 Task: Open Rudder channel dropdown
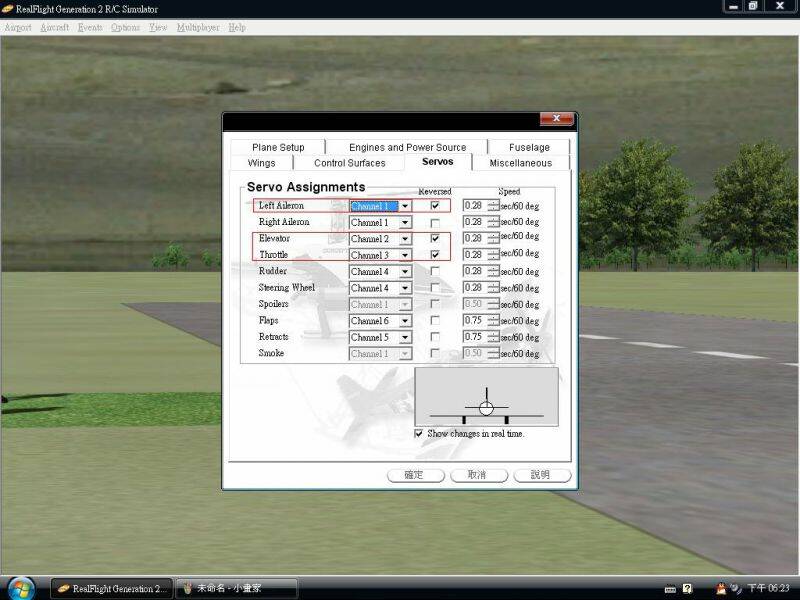pos(405,271)
